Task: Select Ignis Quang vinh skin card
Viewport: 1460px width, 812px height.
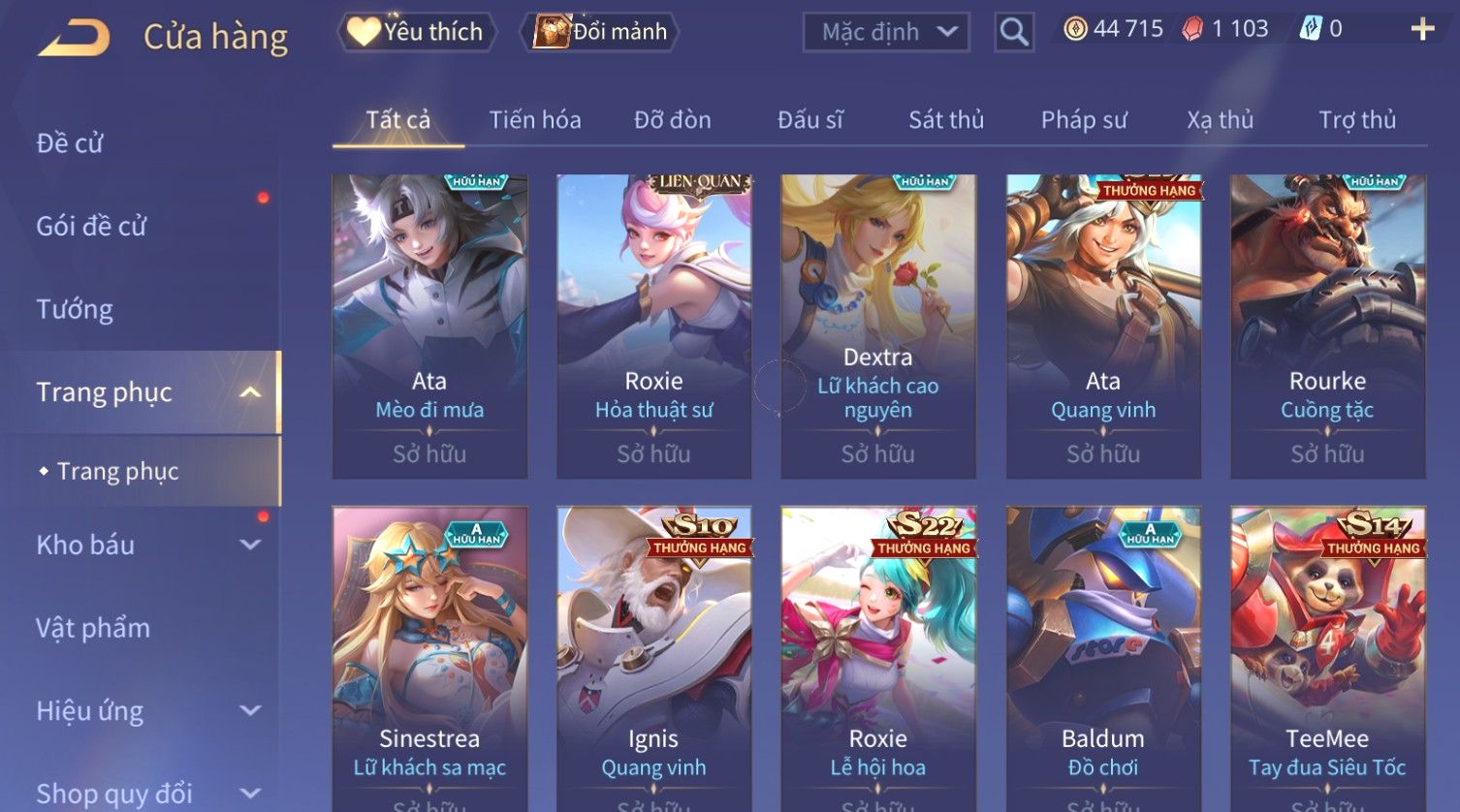Action: coord(653,659)
